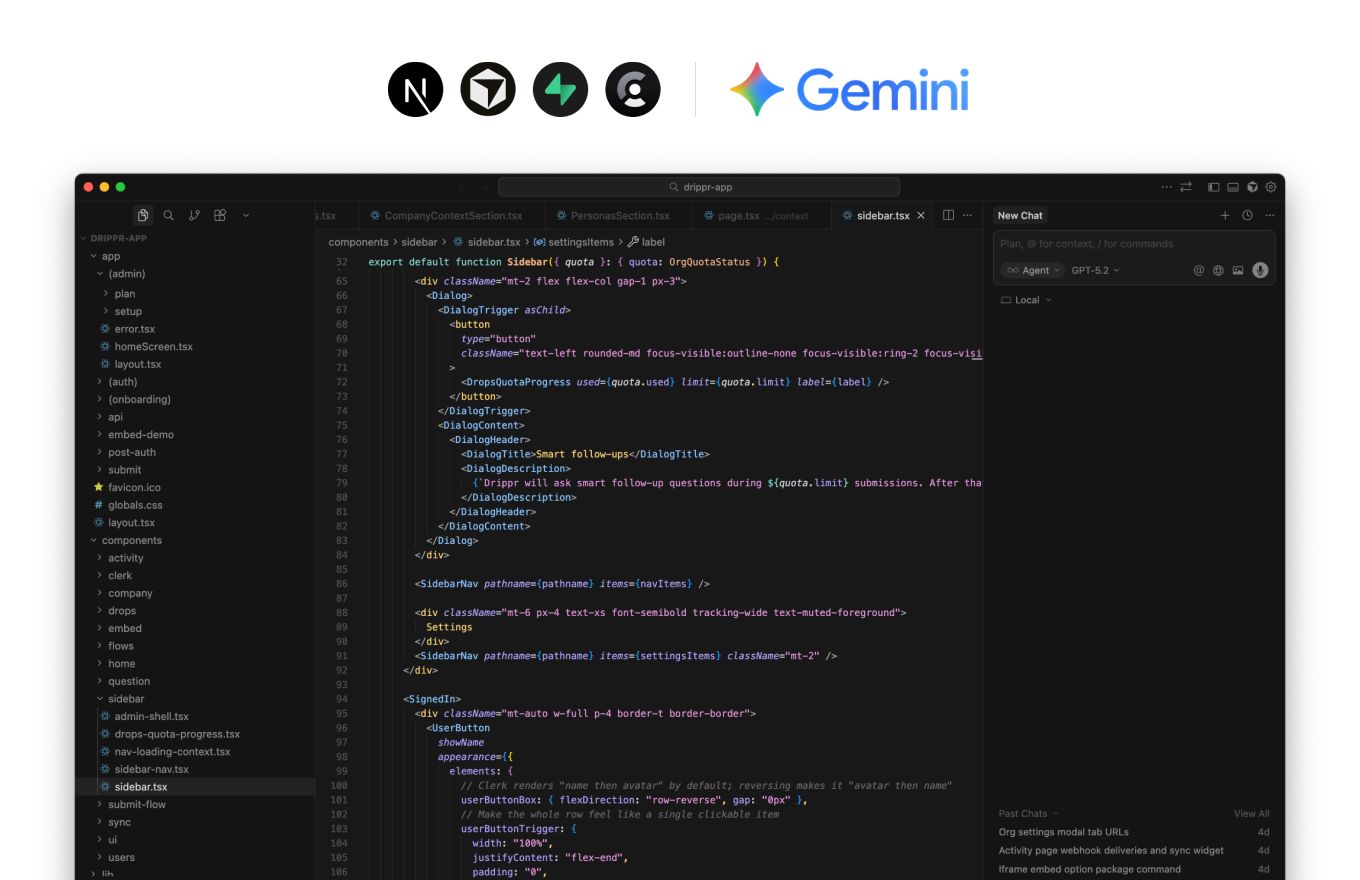The image size is (1360, 880).
Task: Expand the Past Chats section header
Action: click(x=1028, y=814)
